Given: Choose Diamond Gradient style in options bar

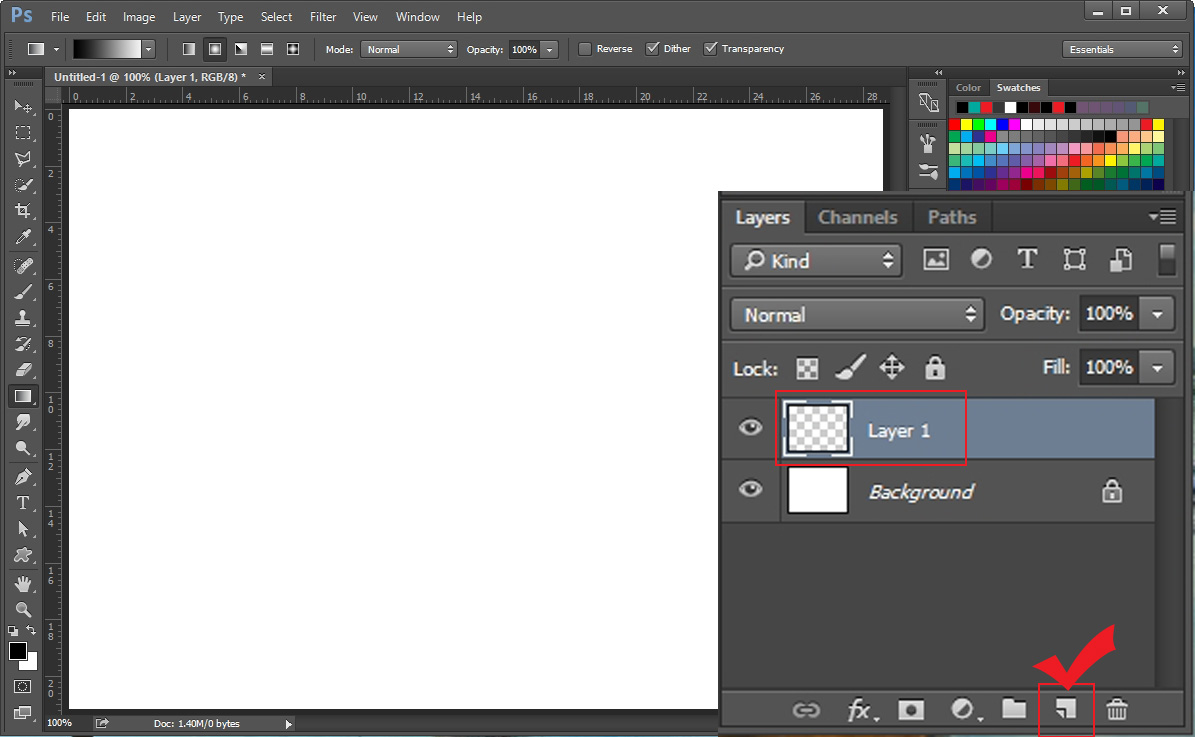Looking at the screenshot, I should tap(293, 49).
